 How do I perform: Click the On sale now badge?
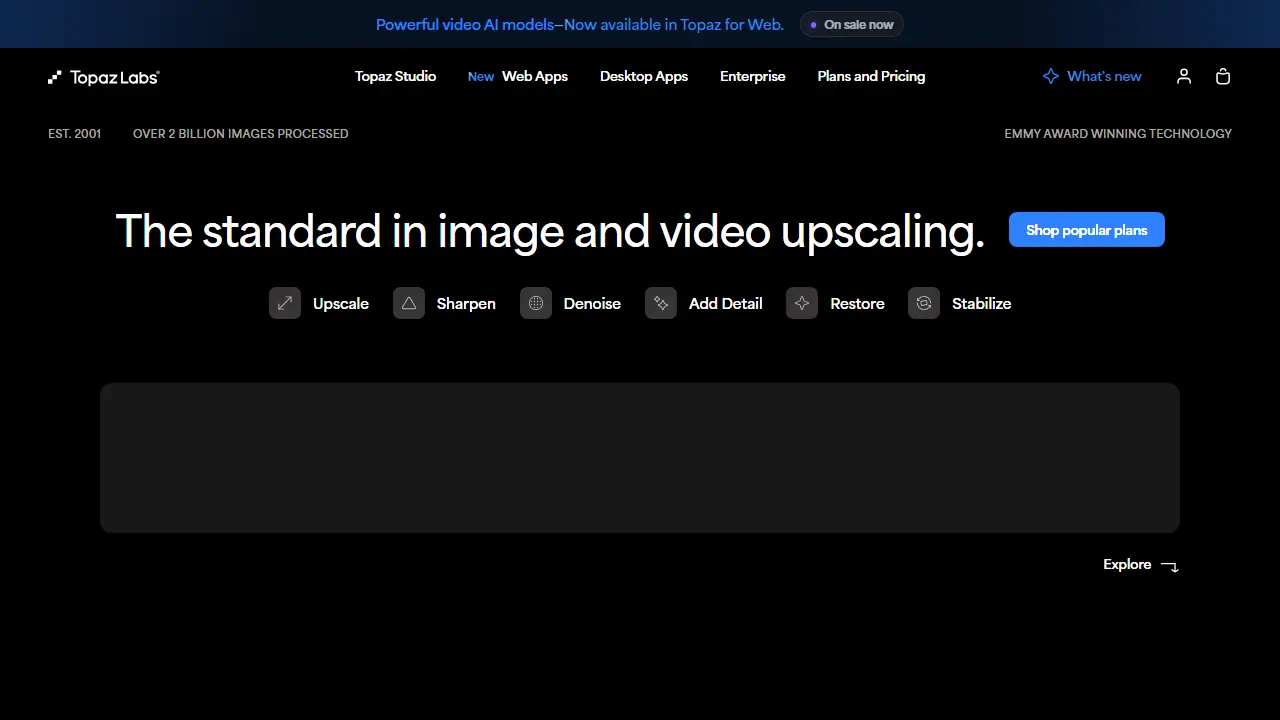click(852, 24)
